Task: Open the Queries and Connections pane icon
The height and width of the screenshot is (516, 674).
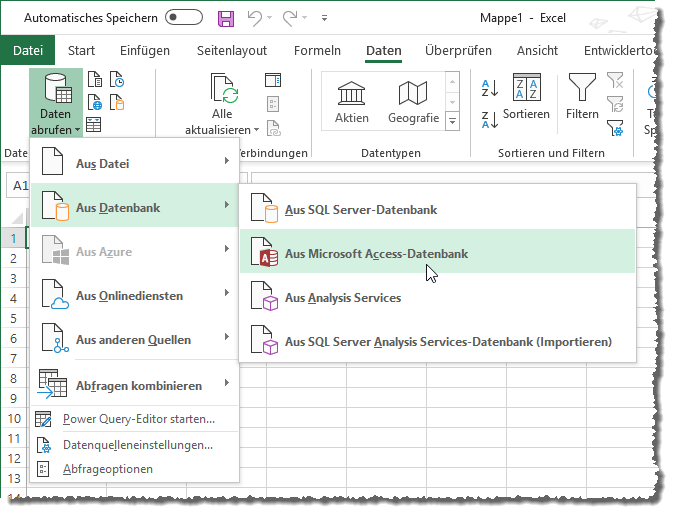Action: (273, 80)
